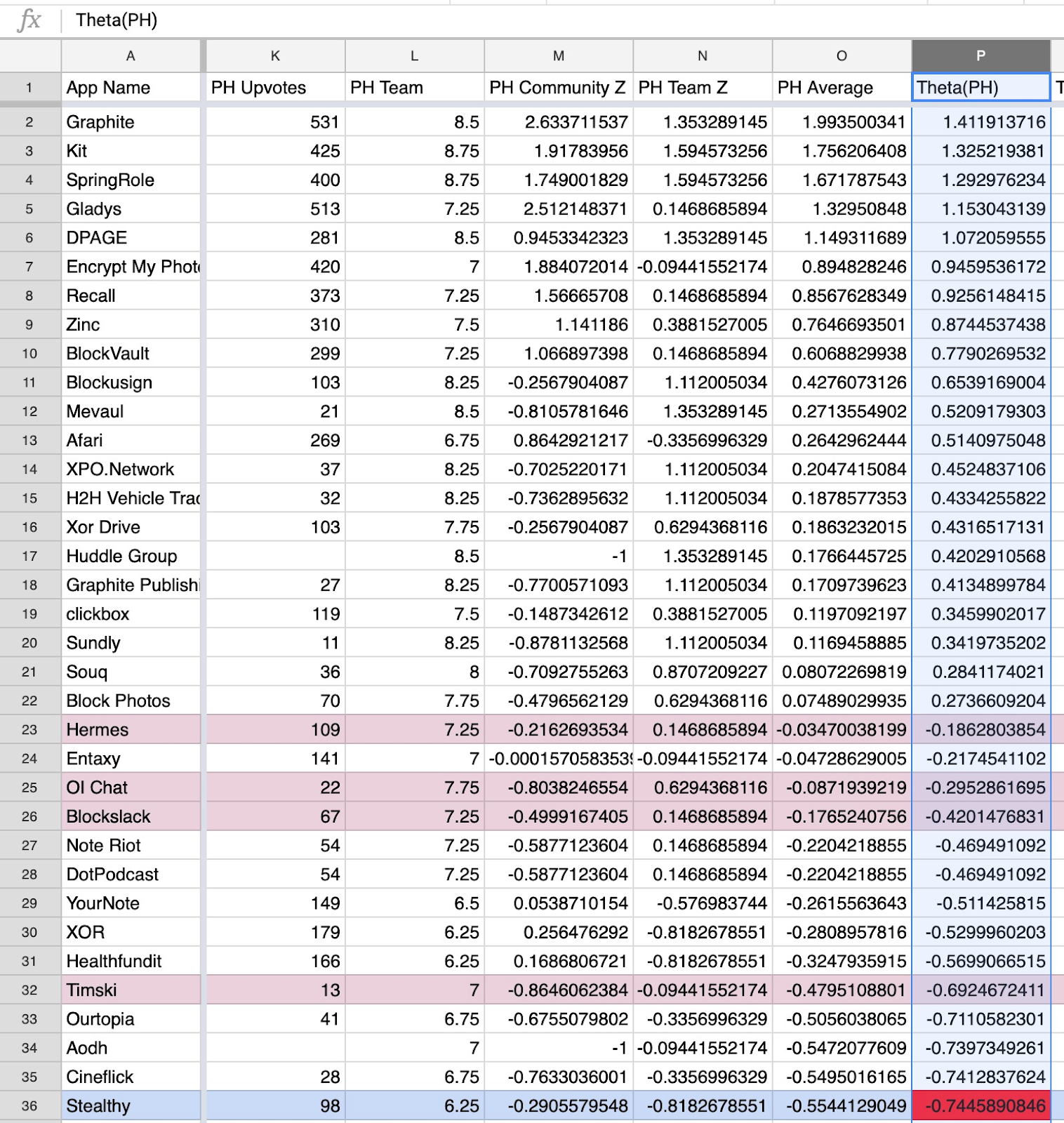Viewport: 1064px width, 1123px height.
Task: Select the Note Riot cell
Action: point(131,845)
